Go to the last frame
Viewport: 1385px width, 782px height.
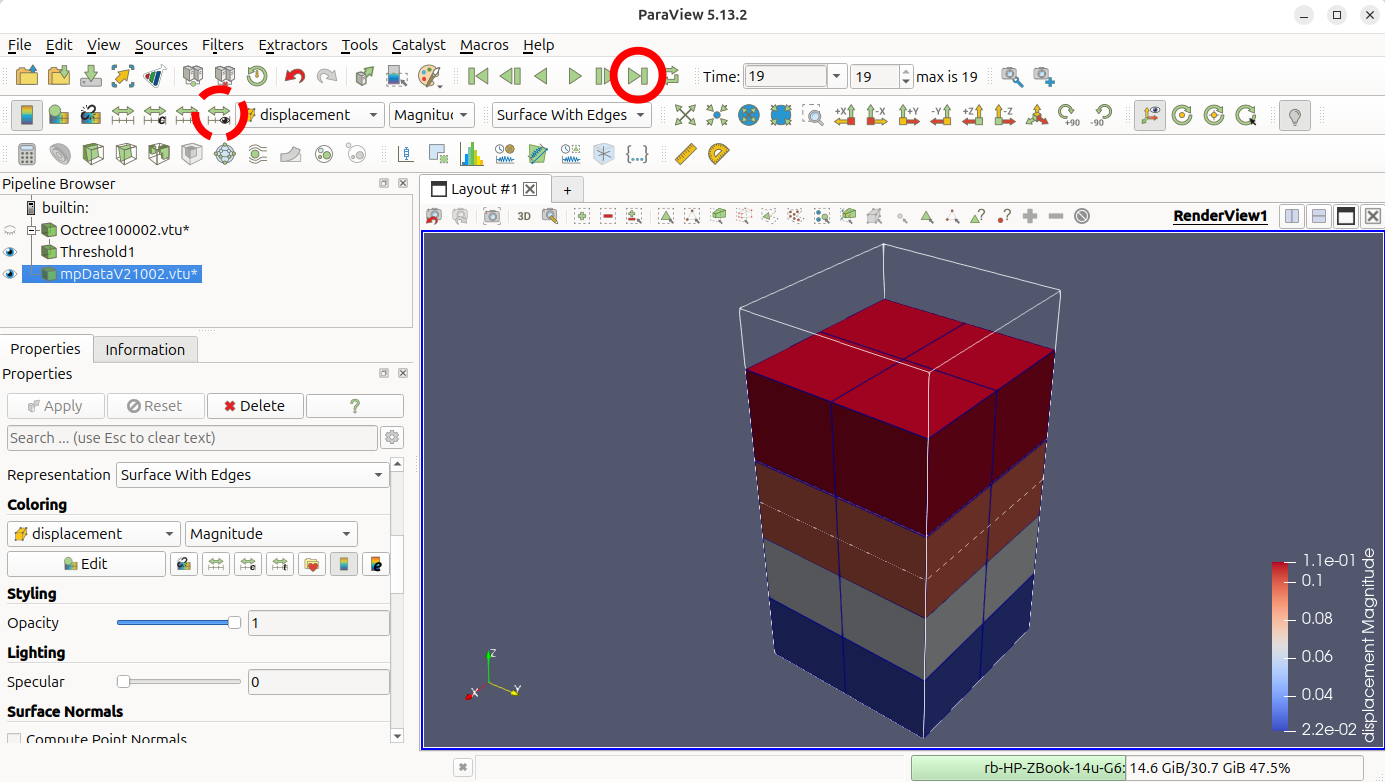(x=638, y=76)
